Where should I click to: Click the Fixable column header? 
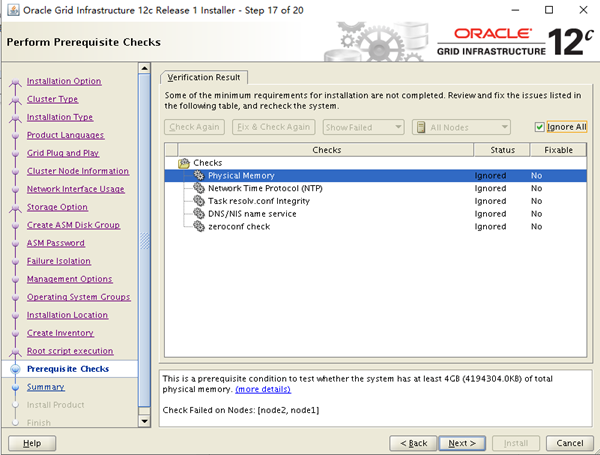[x=558, y=150]
